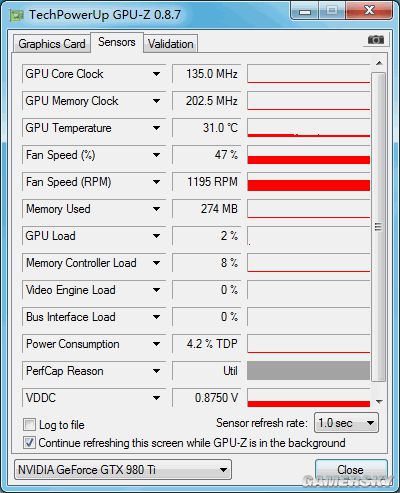Screen dimensions: 400x493
Task: Expand the Fan Speed (RPM) sensor options
Action: [x=156, y=182]
